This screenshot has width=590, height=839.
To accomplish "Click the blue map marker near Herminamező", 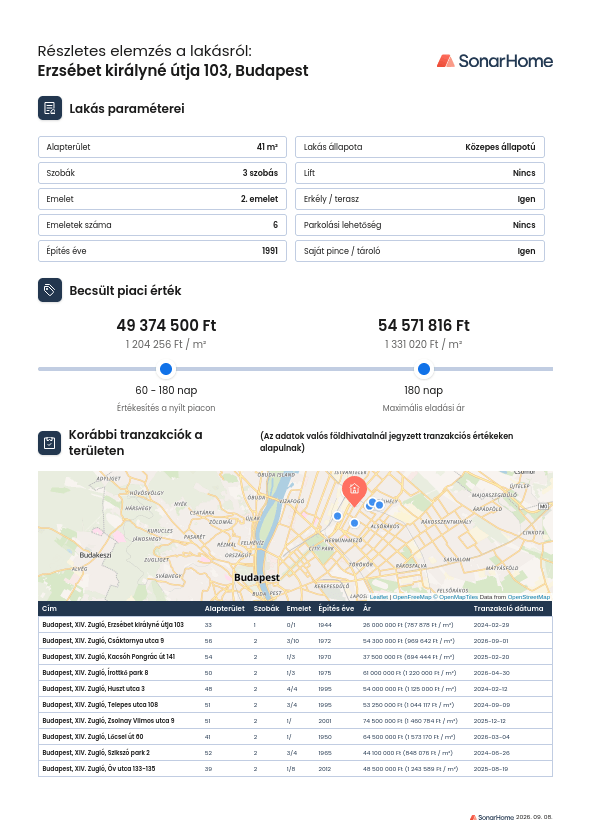I will [354, 523].
